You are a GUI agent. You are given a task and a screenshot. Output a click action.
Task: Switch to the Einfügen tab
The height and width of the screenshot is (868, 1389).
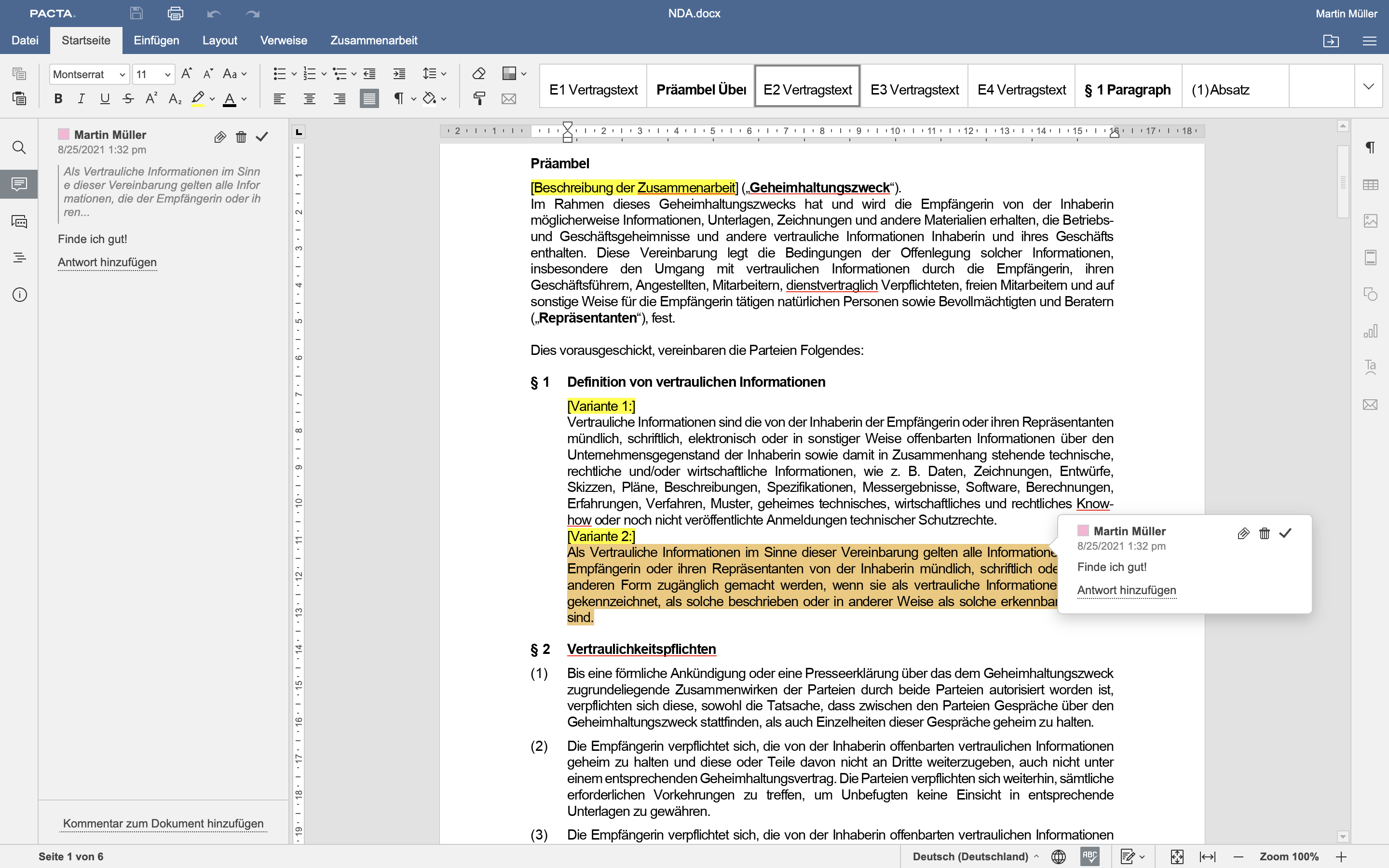coord(156,40)
